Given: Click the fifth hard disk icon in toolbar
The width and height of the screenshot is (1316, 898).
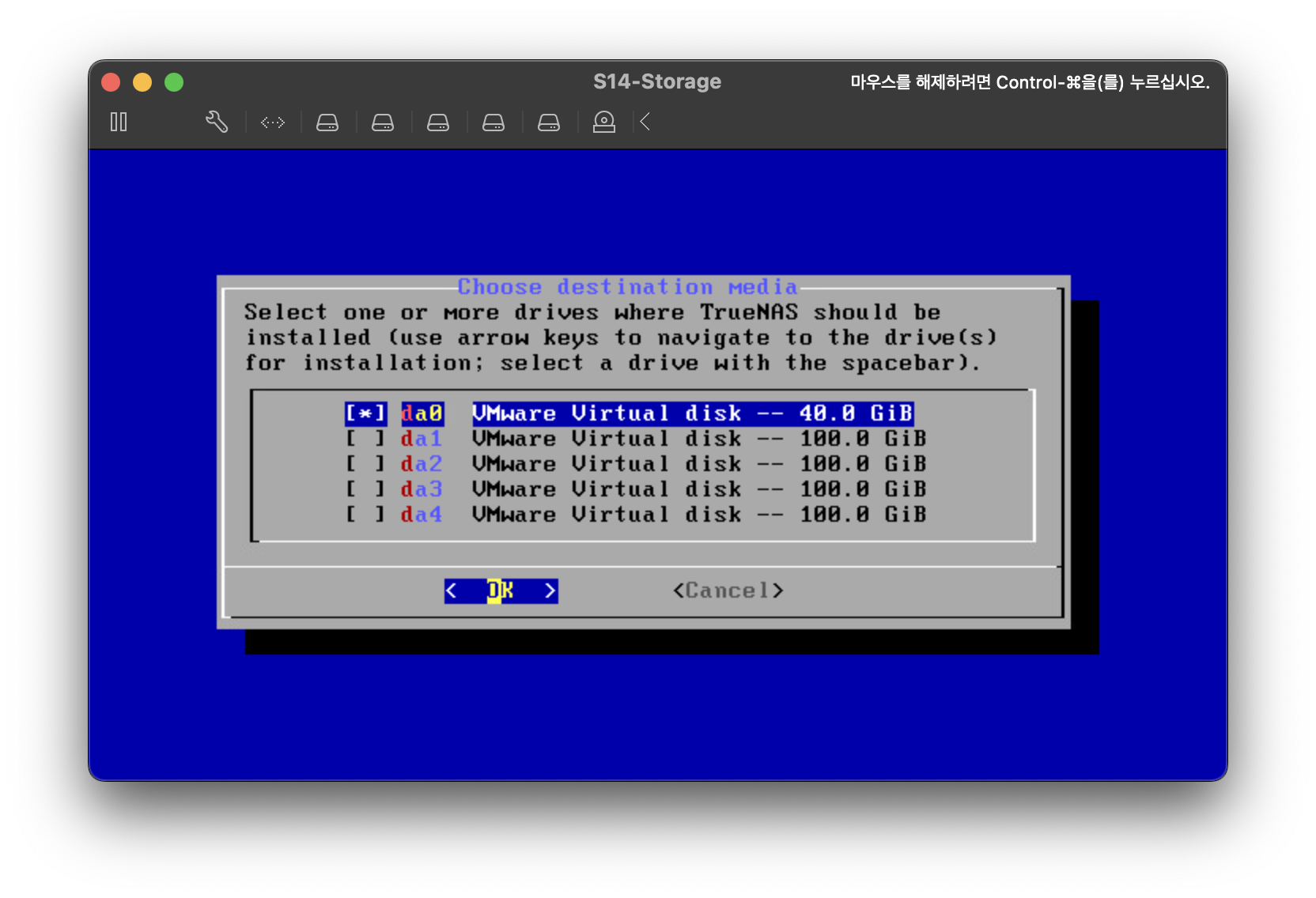Looking at the screenshot, I should click(549, 123).
